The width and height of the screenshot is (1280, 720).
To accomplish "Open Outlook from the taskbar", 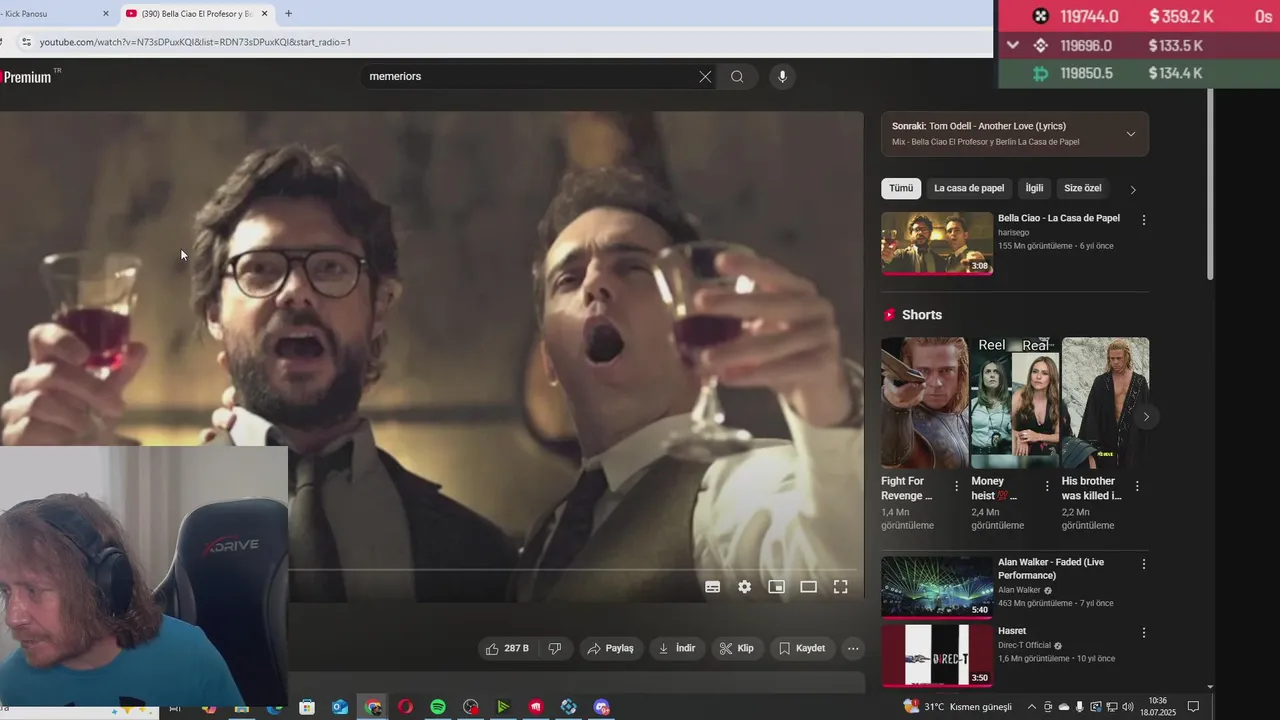I will [340, 707].
